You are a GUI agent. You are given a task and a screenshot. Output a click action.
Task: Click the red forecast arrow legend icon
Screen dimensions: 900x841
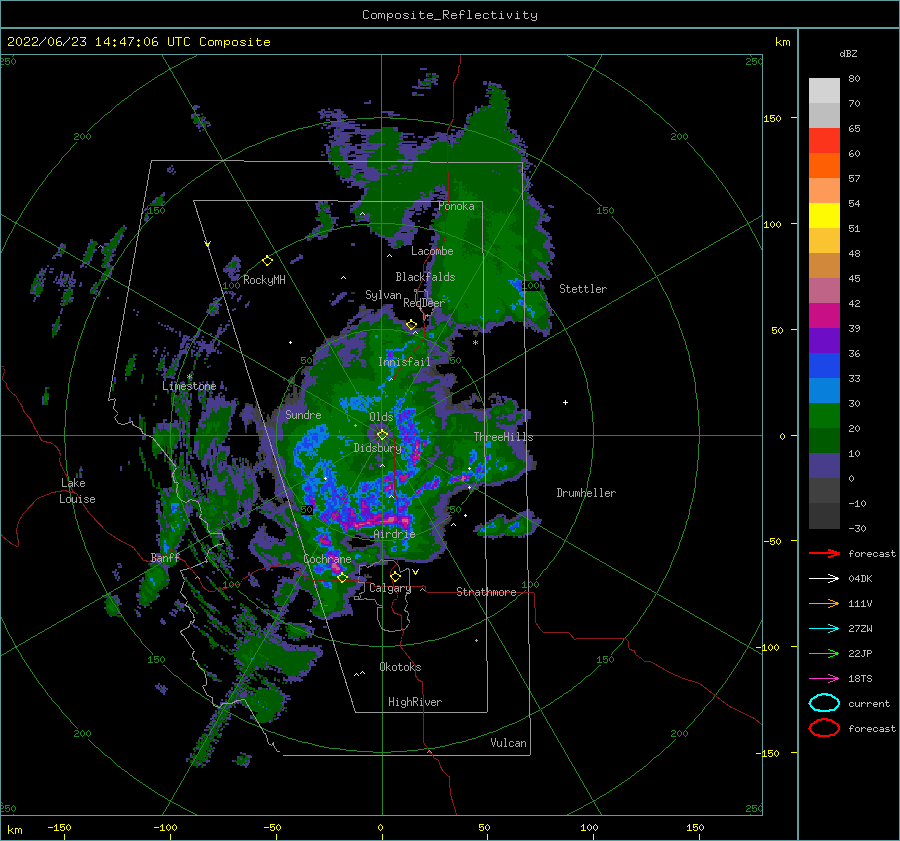coord(824,553)
